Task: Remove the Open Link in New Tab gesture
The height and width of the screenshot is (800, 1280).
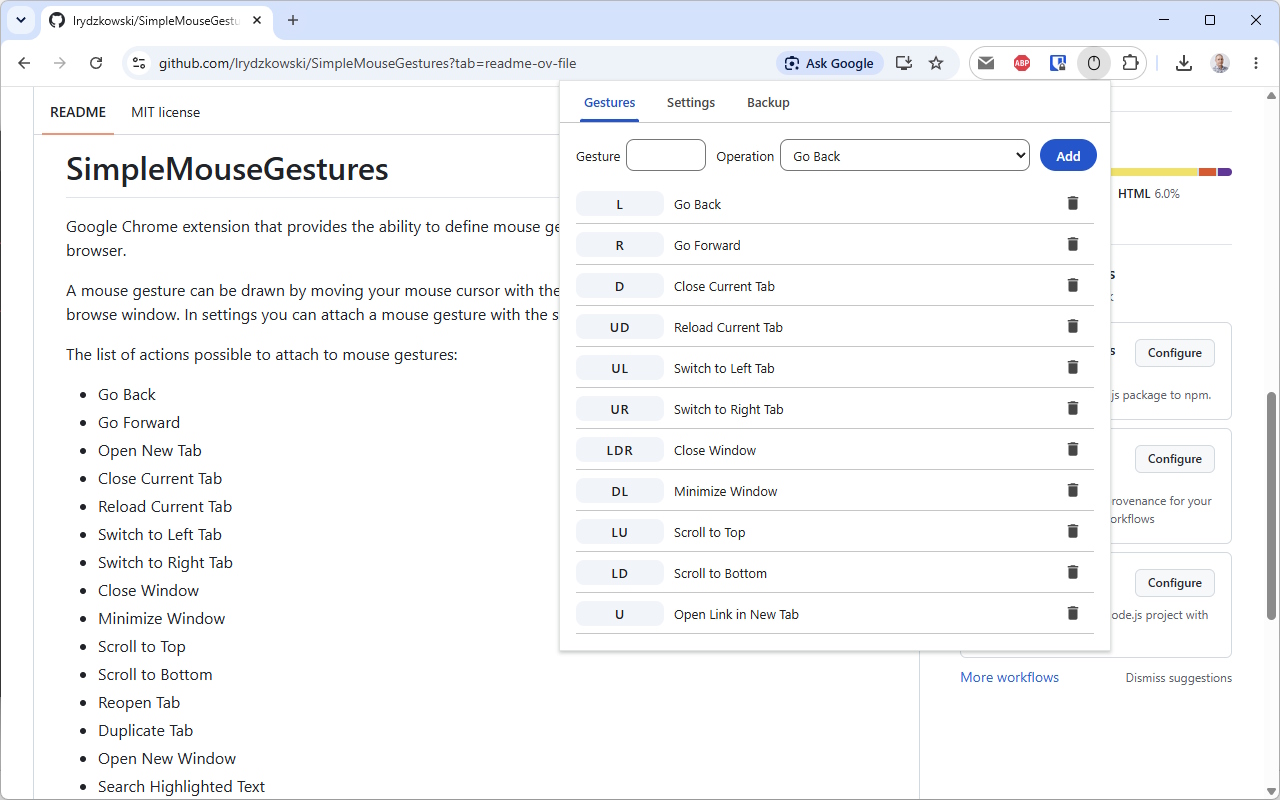Action: 1073,613
